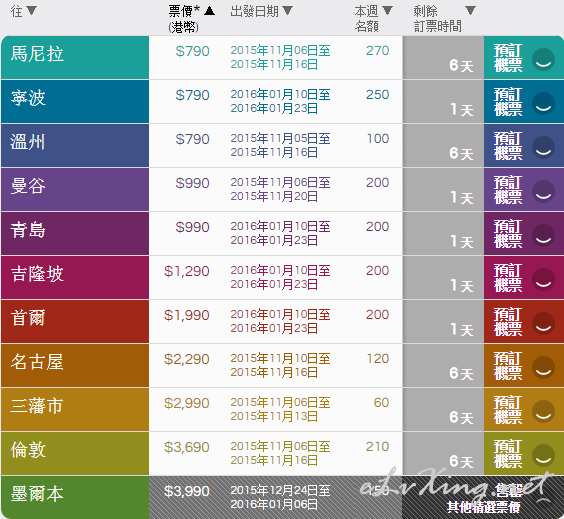Screen dimensions: 564x519
Task: Sort by 本週名額 using the down arrow
Action: [387, 10]
